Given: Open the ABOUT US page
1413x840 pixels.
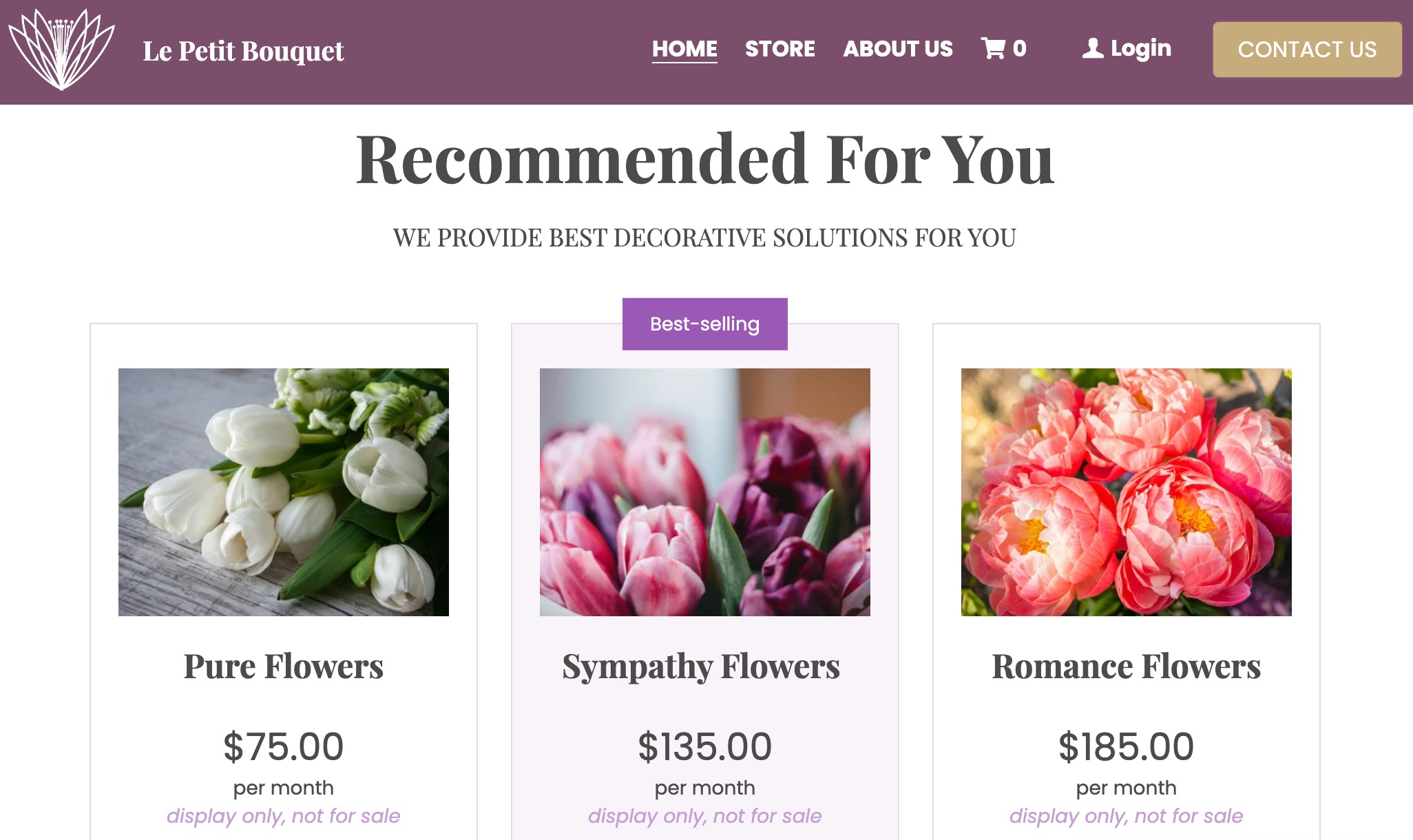Looking at the screenshot, I should pyautogui.click(x=898, y=49).
